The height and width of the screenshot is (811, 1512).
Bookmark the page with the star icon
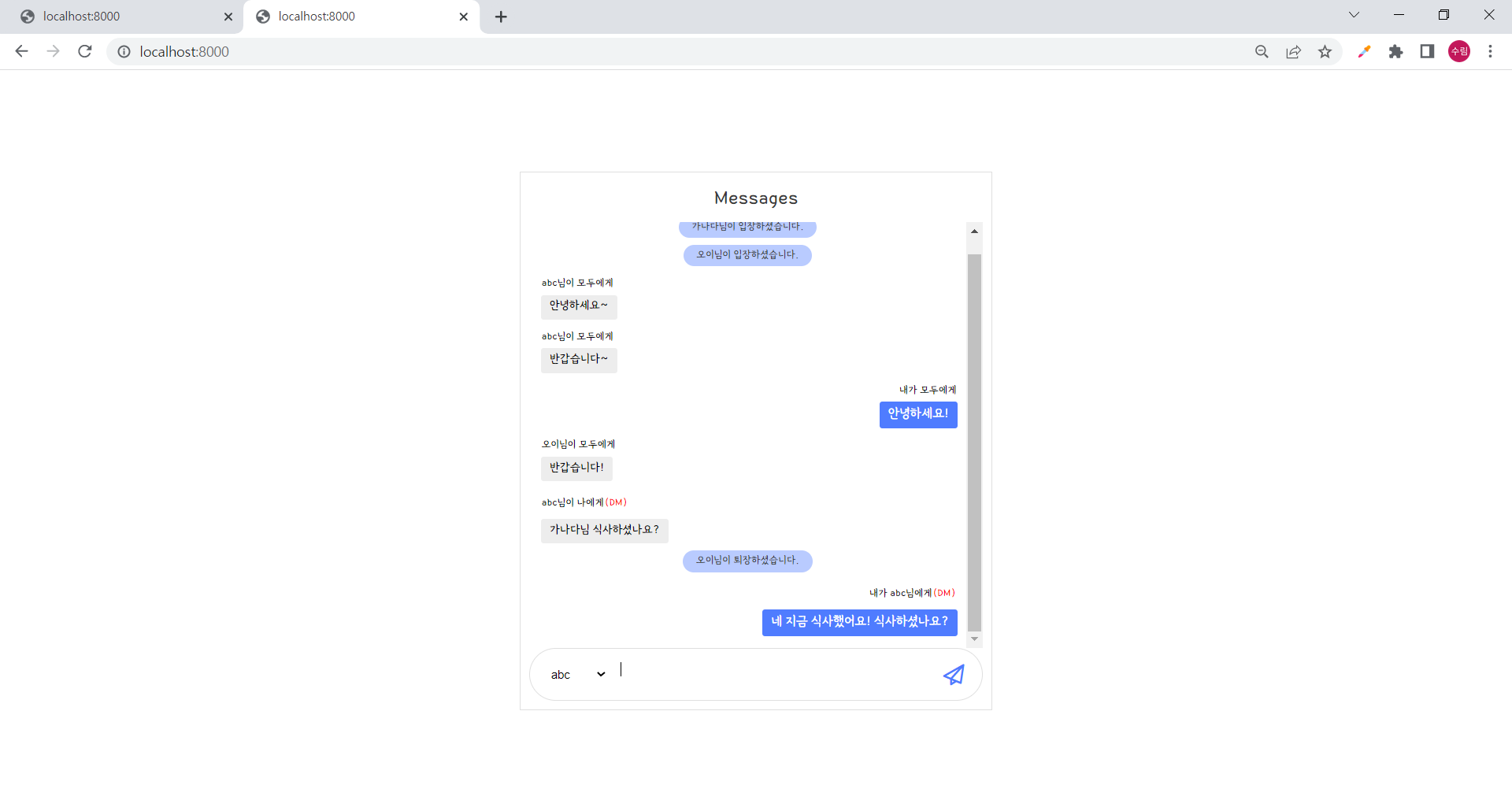click(x=1325, y=51)
